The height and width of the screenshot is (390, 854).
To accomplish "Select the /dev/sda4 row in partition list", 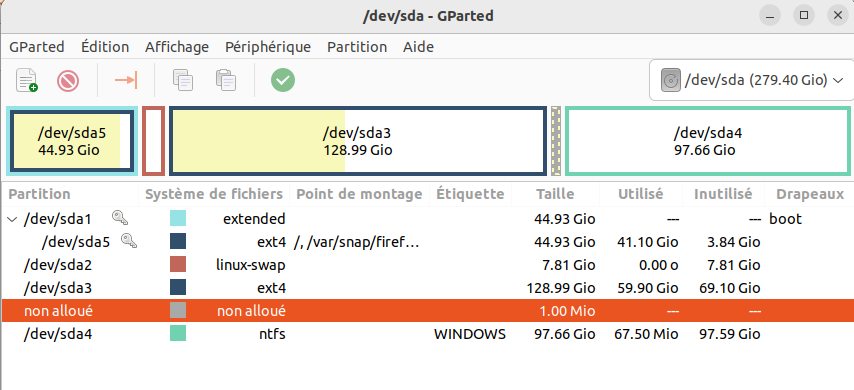I will [x=427, y=333].
